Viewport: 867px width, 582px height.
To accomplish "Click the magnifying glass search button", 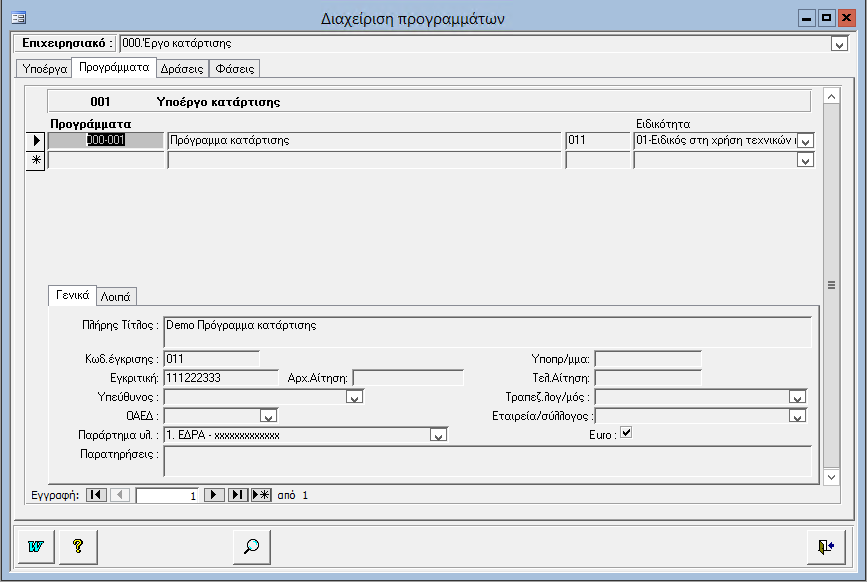I will 252,546.
